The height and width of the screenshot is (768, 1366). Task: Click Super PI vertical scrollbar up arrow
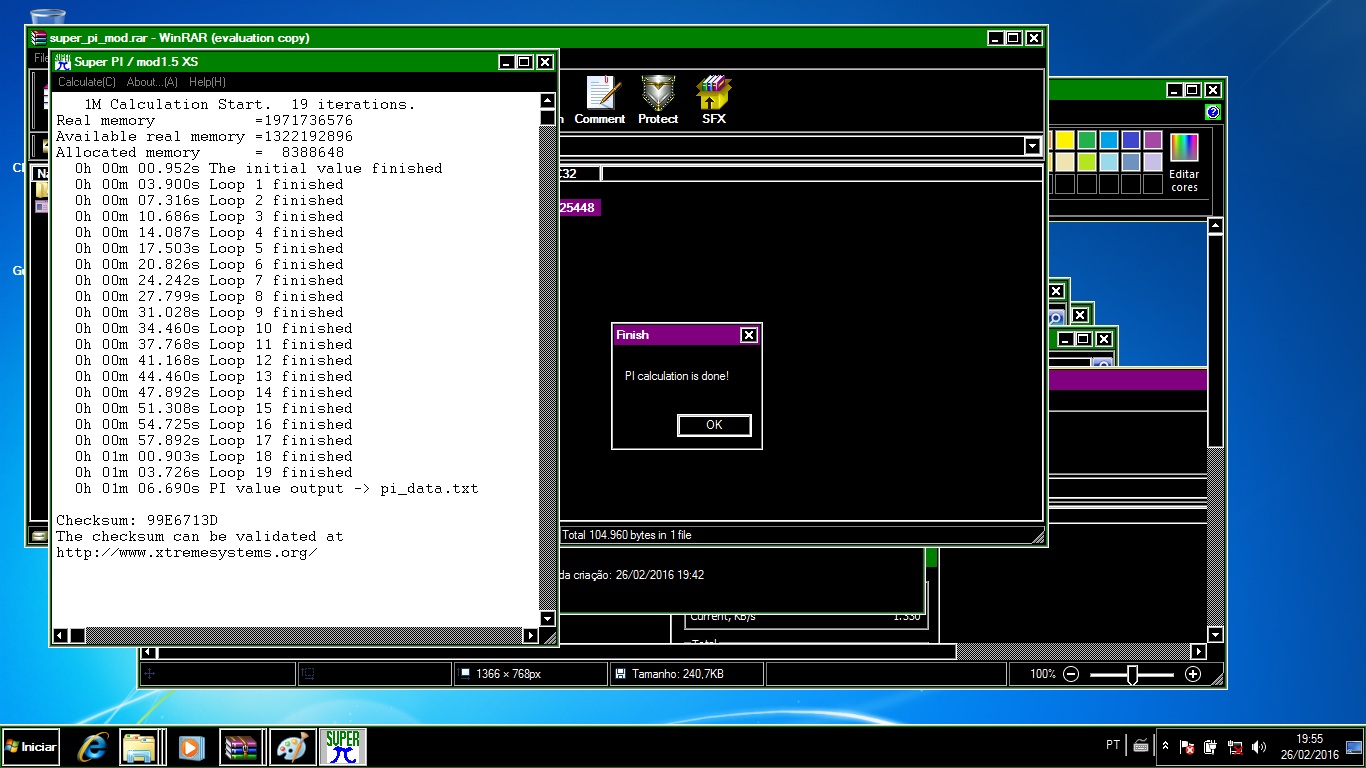(x=547, y=101)
